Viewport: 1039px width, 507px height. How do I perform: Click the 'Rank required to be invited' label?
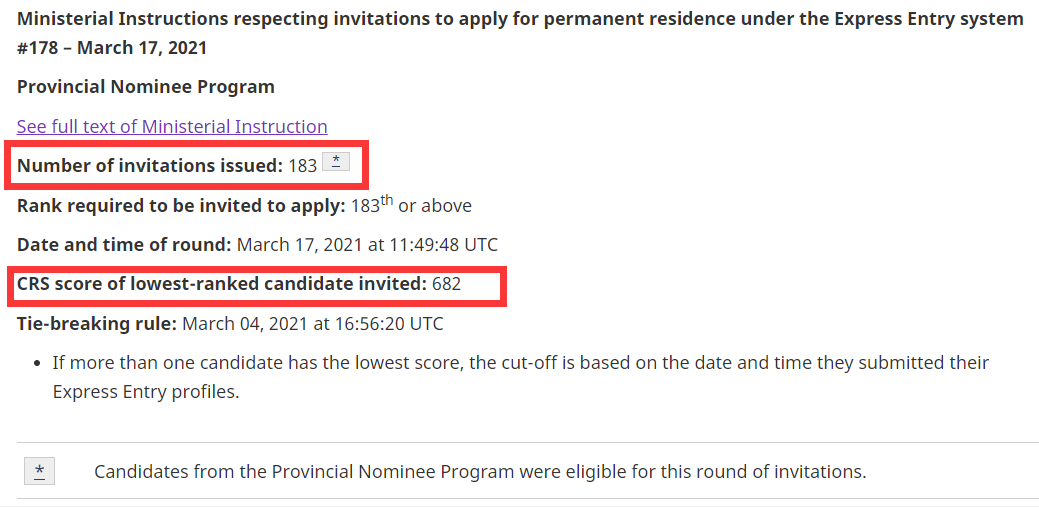pos(181,206)
